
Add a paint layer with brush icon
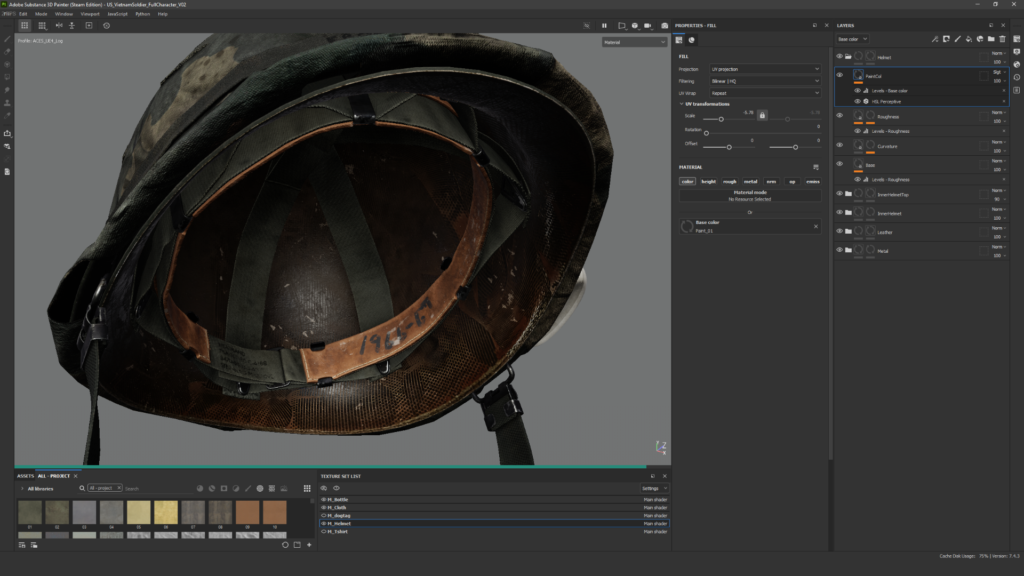[958, 39]
